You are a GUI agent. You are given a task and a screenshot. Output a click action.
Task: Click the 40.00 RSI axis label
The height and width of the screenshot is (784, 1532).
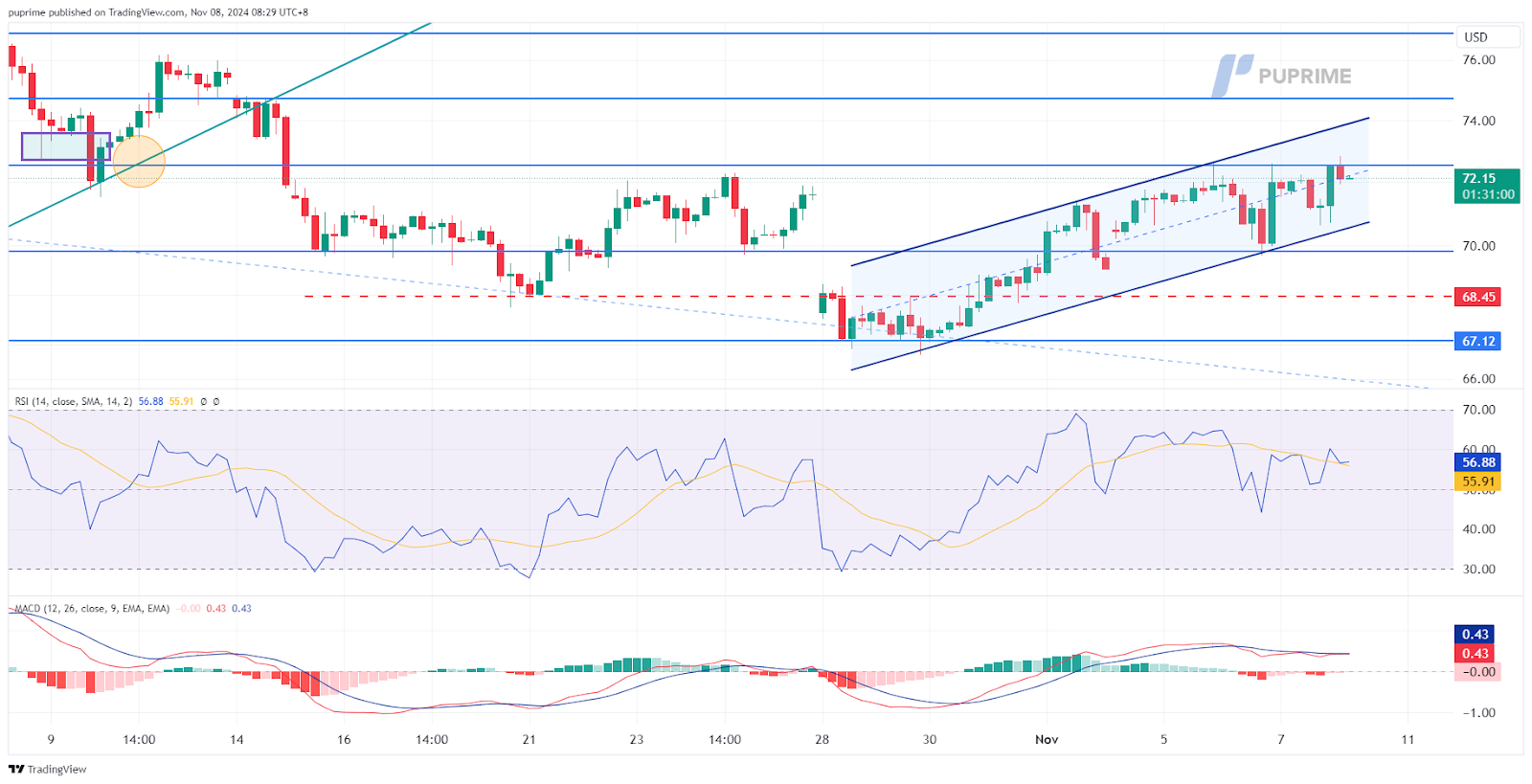tap(1479, 529)
